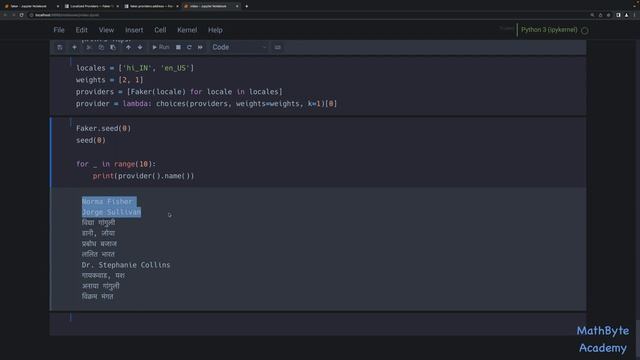Open the command palette keyboard icon
Image resolution: width=640 pixels, height=360 pixels.
278,47
